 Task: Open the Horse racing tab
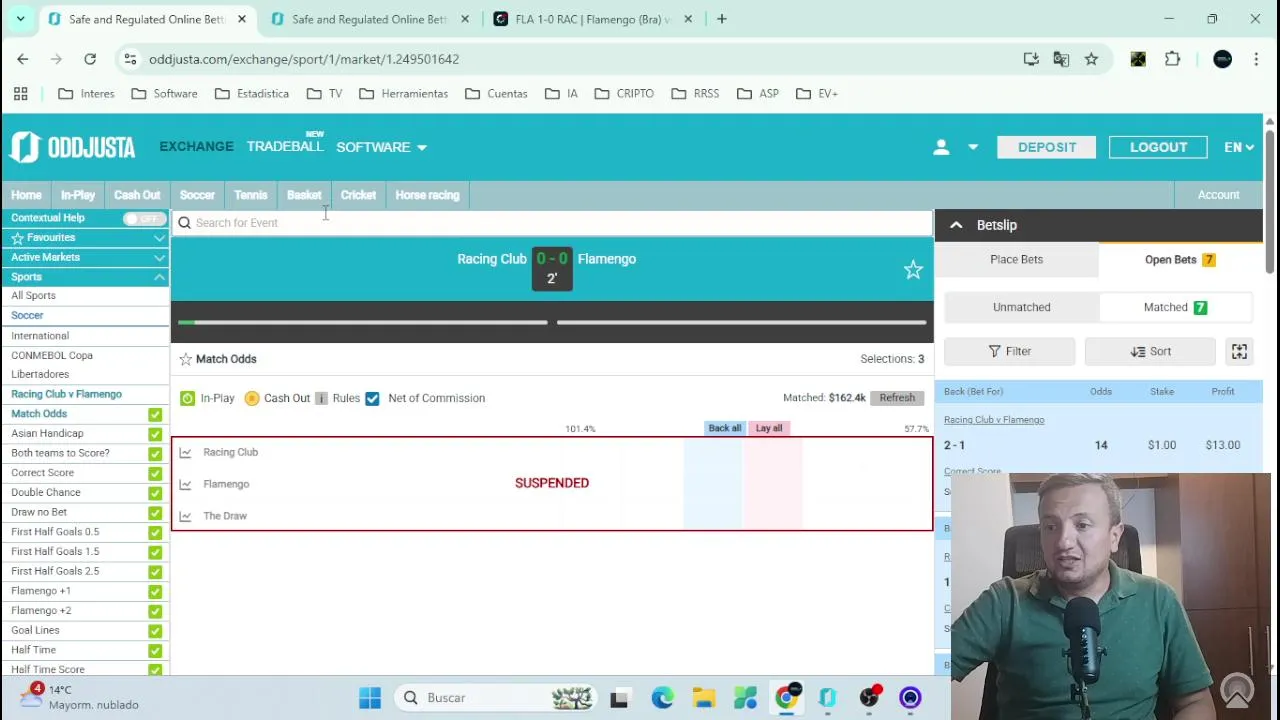click(427, 195)
